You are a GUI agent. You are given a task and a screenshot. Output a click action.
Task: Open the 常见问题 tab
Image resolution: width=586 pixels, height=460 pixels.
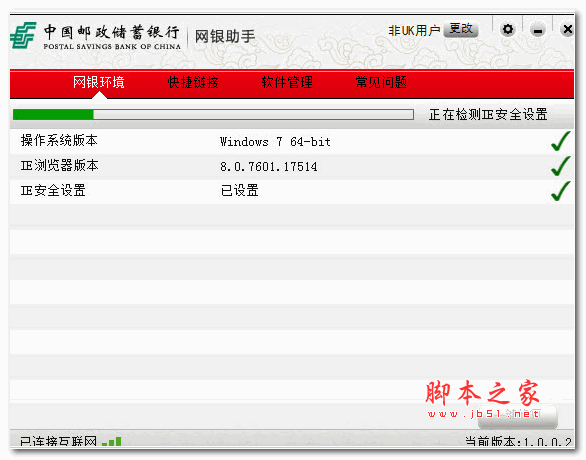click(x=381, y=82)
